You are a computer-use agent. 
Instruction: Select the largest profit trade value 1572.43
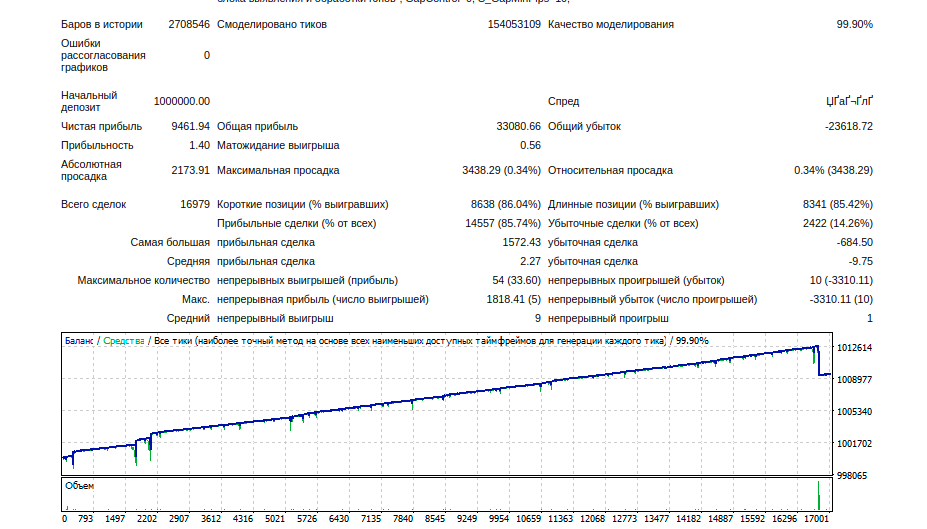521,242
